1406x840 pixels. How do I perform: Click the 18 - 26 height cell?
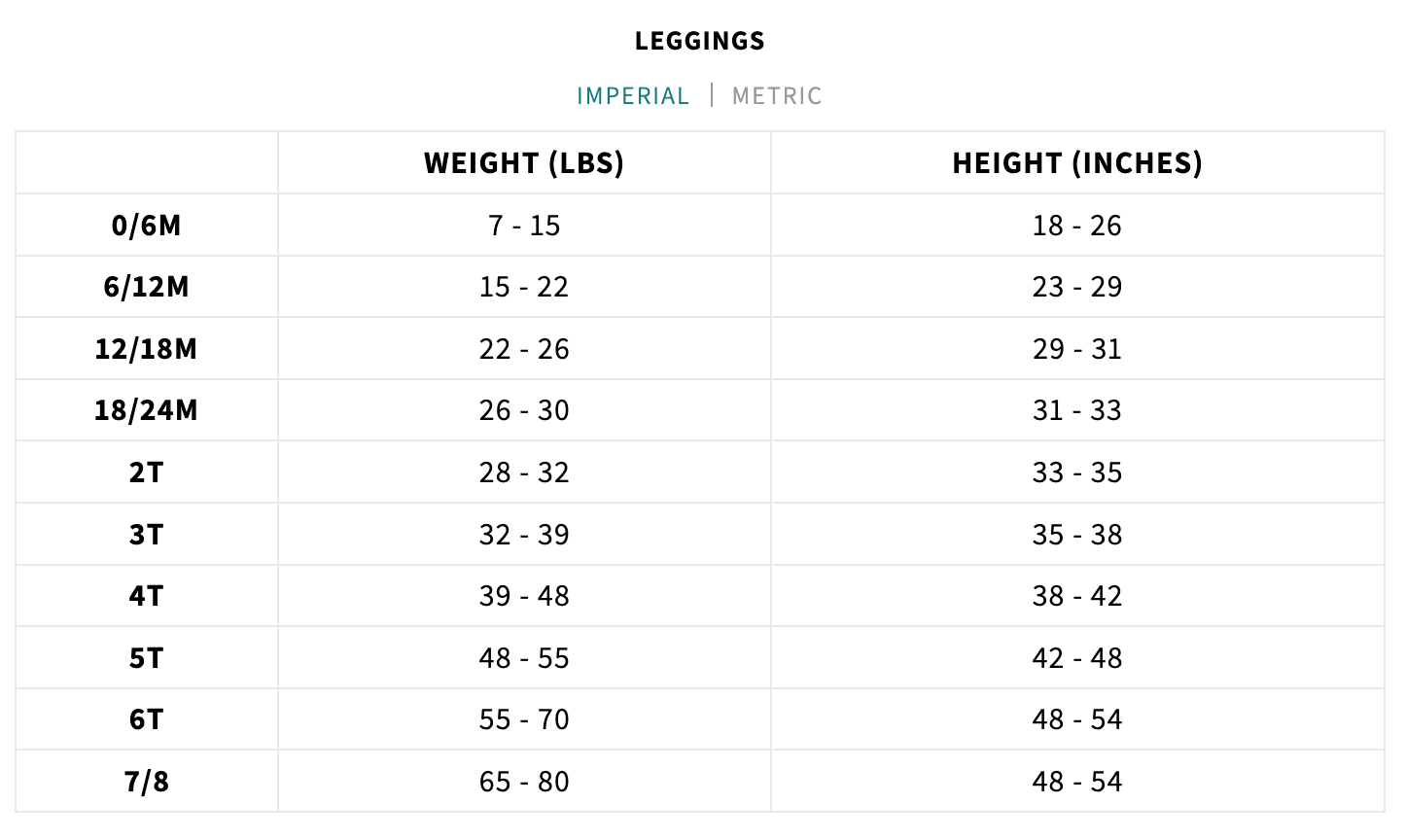point(1077,226)
